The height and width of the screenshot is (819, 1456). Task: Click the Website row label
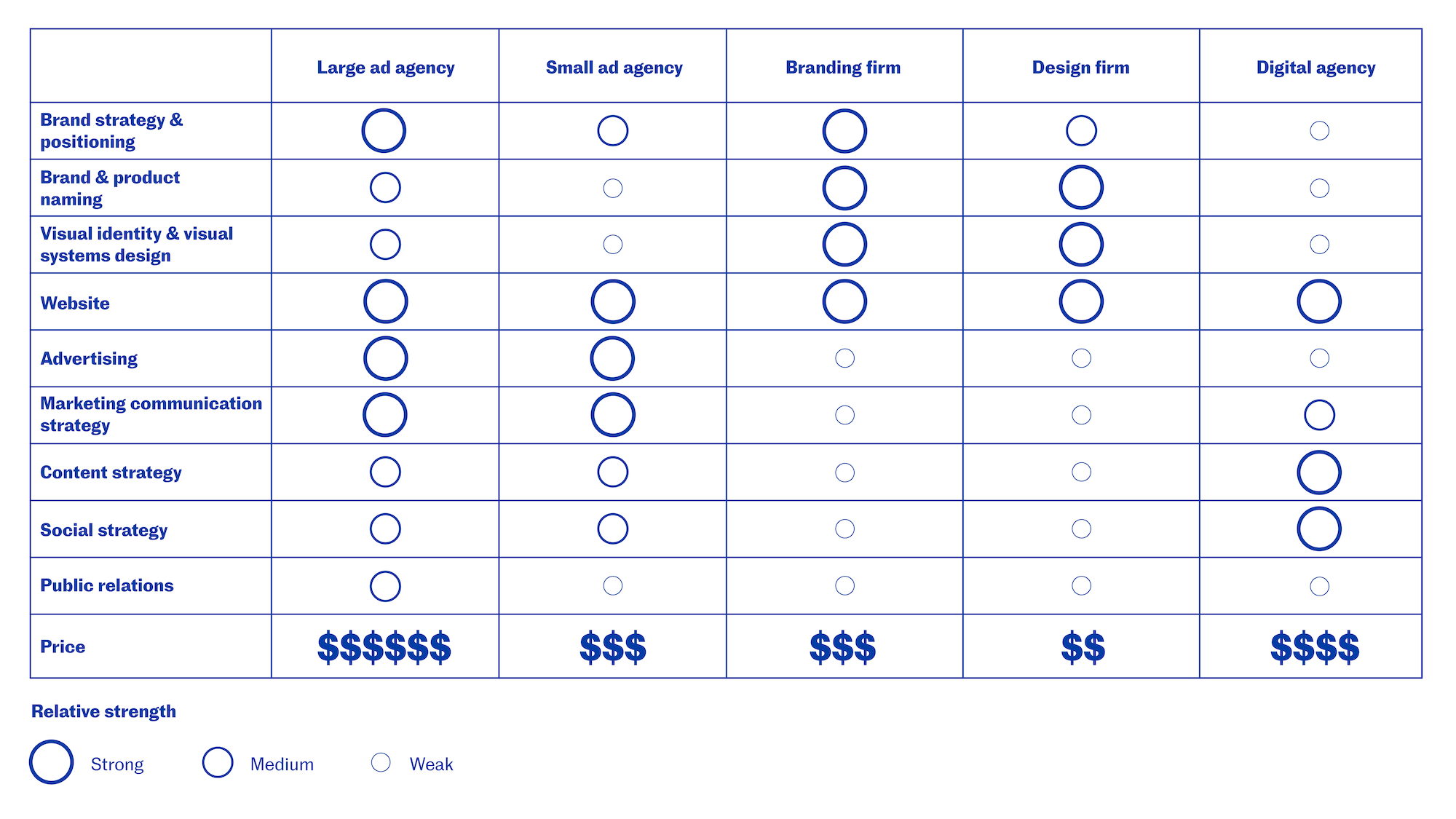tap(75, 303)
